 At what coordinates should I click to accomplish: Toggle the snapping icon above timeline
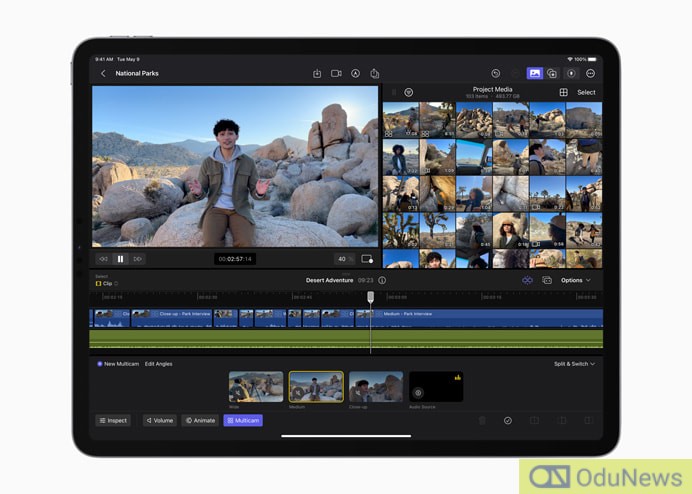pyautogui.click(x=527, y=280)
